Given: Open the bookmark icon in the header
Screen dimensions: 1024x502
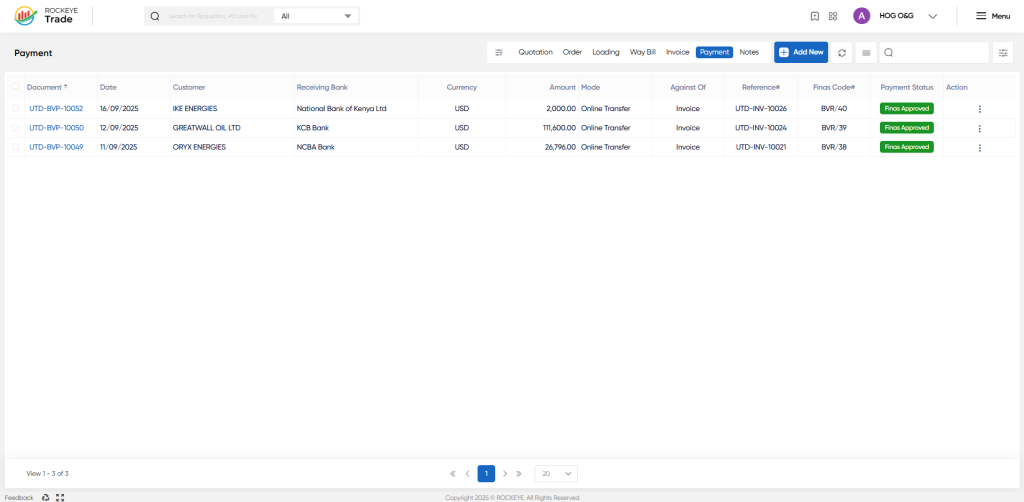Looking at the screenshot, I should [x=814, y=16].
